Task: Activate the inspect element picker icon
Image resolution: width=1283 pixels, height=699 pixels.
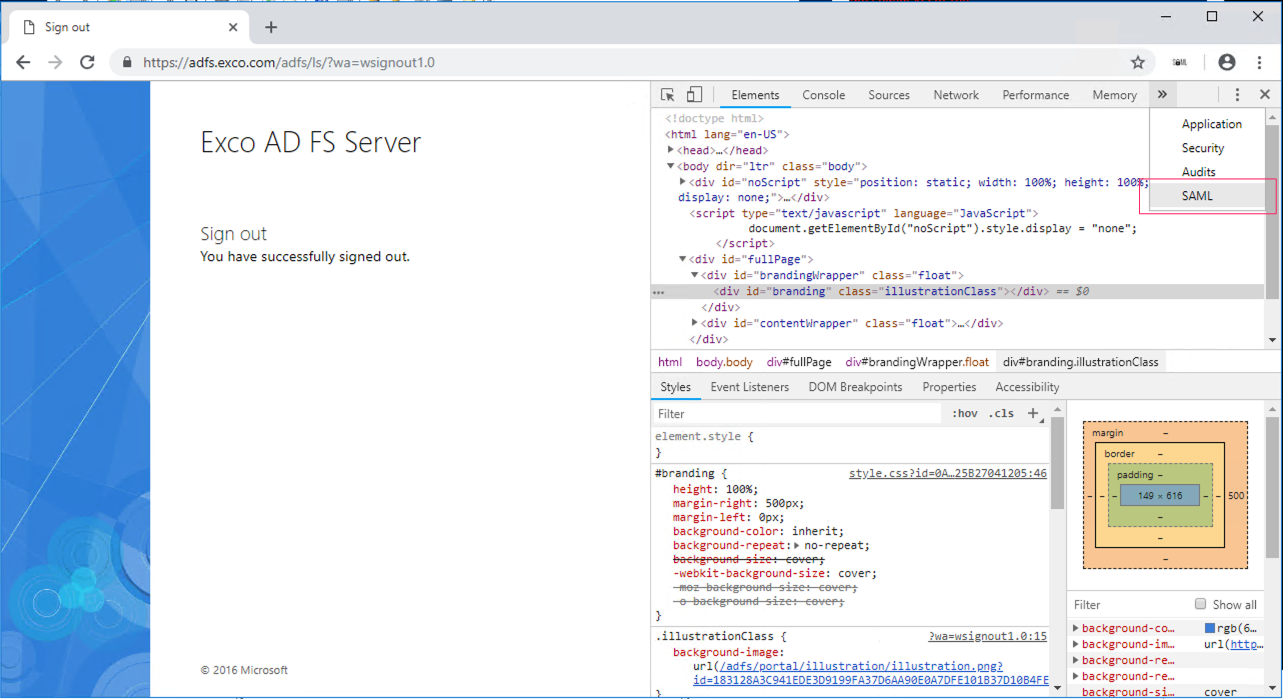Action: point(668,95)
